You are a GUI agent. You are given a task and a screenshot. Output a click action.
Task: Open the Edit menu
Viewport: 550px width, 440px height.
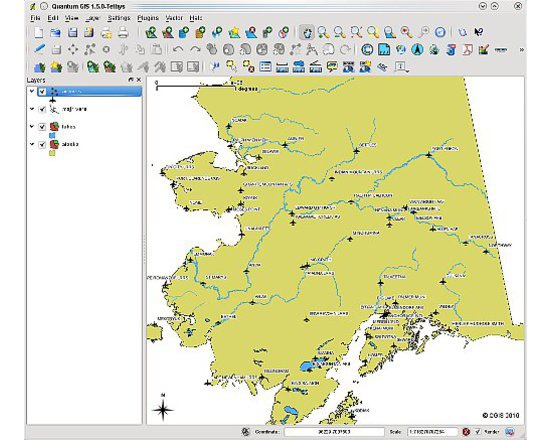[53, 18]
